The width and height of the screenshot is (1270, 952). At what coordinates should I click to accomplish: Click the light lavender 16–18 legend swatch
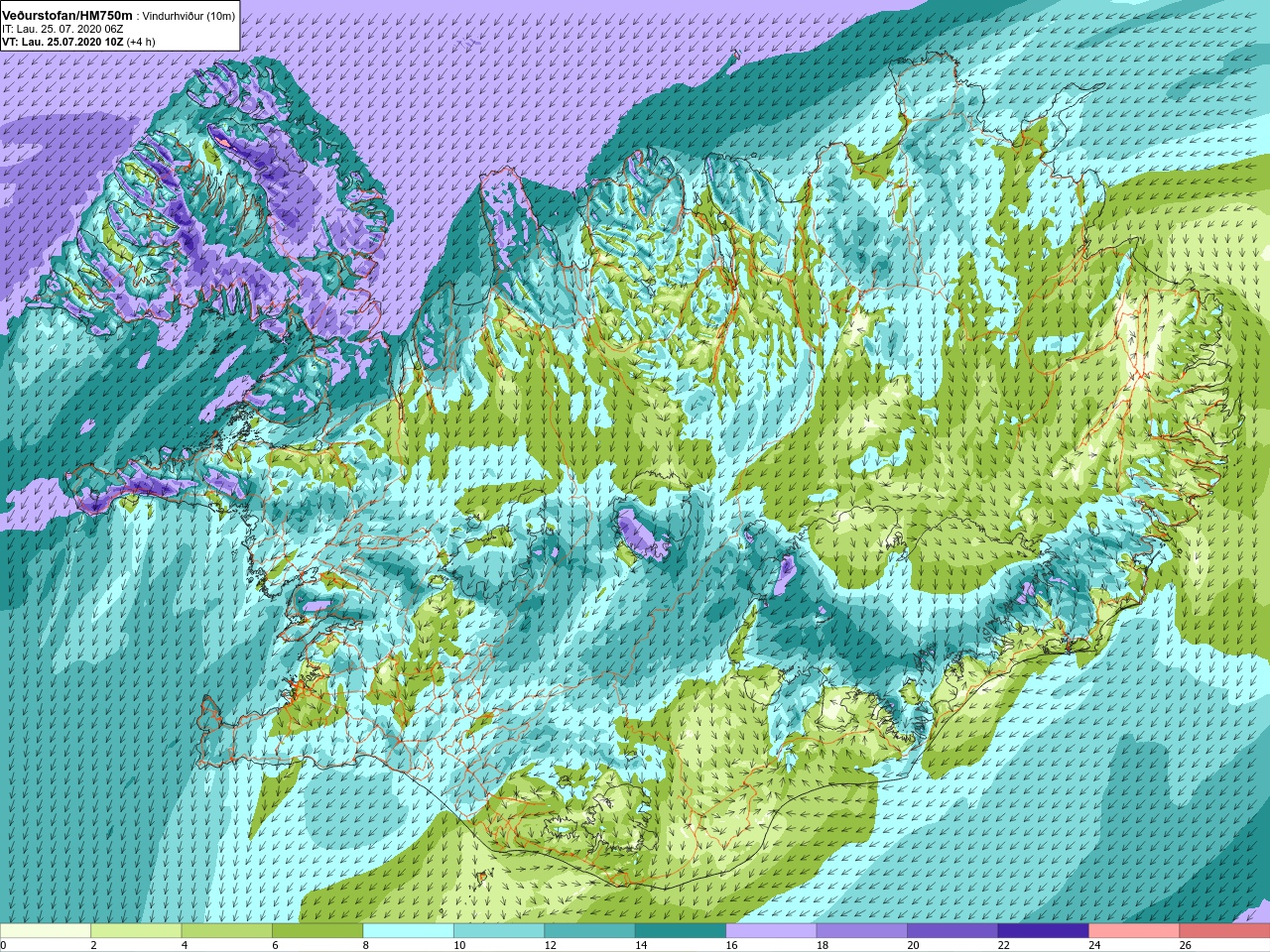771,931
